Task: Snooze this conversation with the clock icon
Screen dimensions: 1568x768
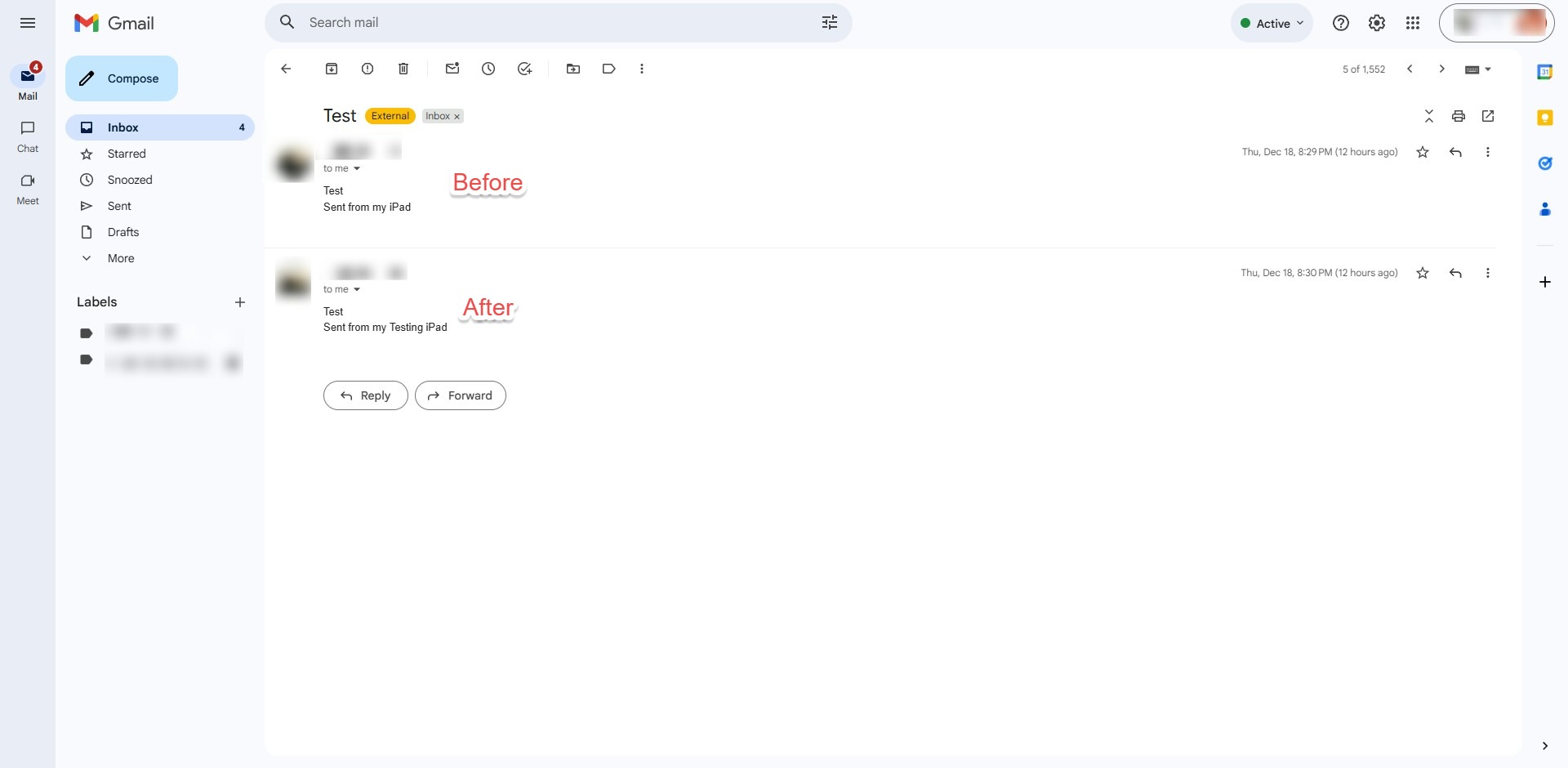Action: pyautogui.click(x=488, y=69)
